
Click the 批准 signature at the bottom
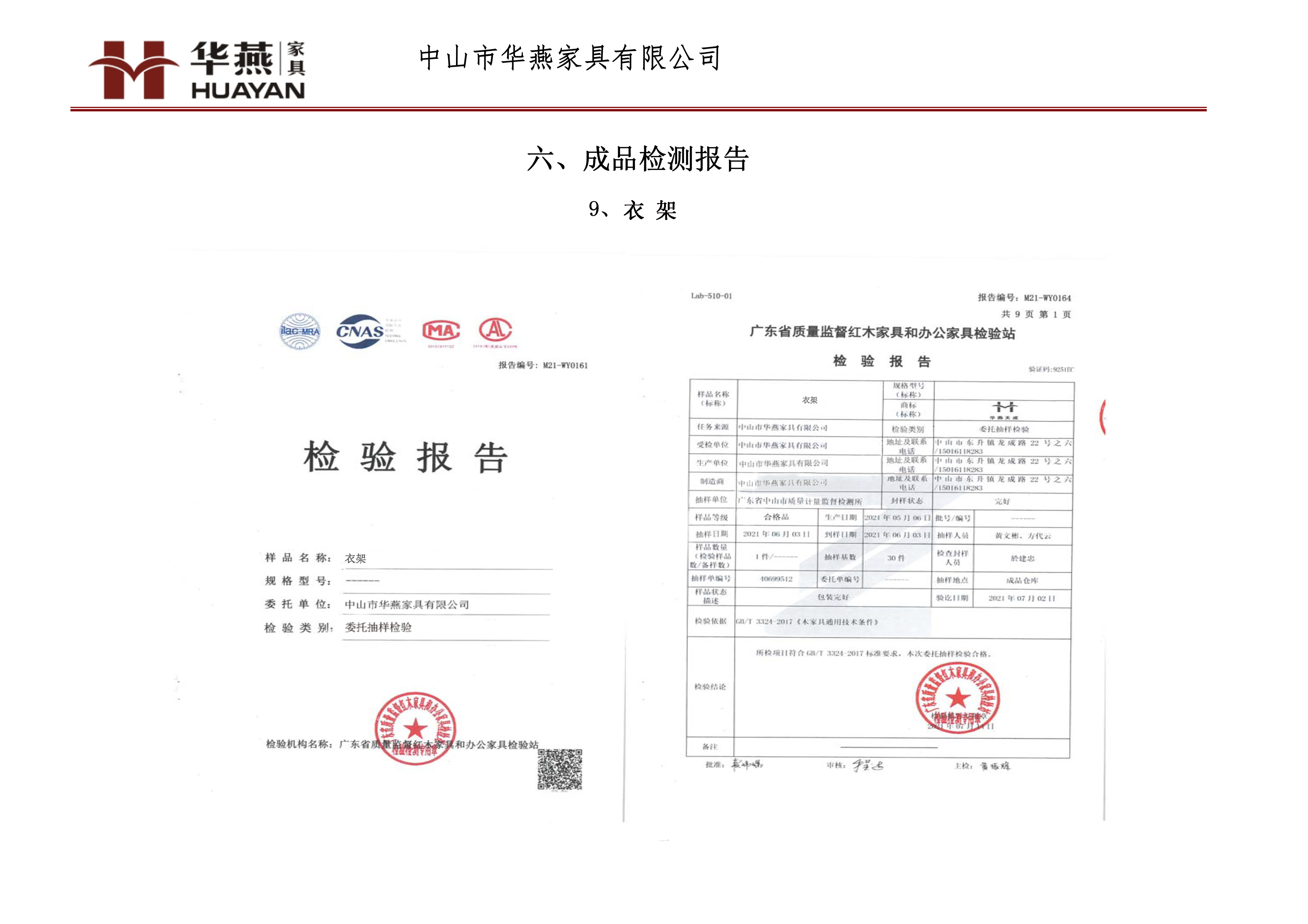pos(746,764)
